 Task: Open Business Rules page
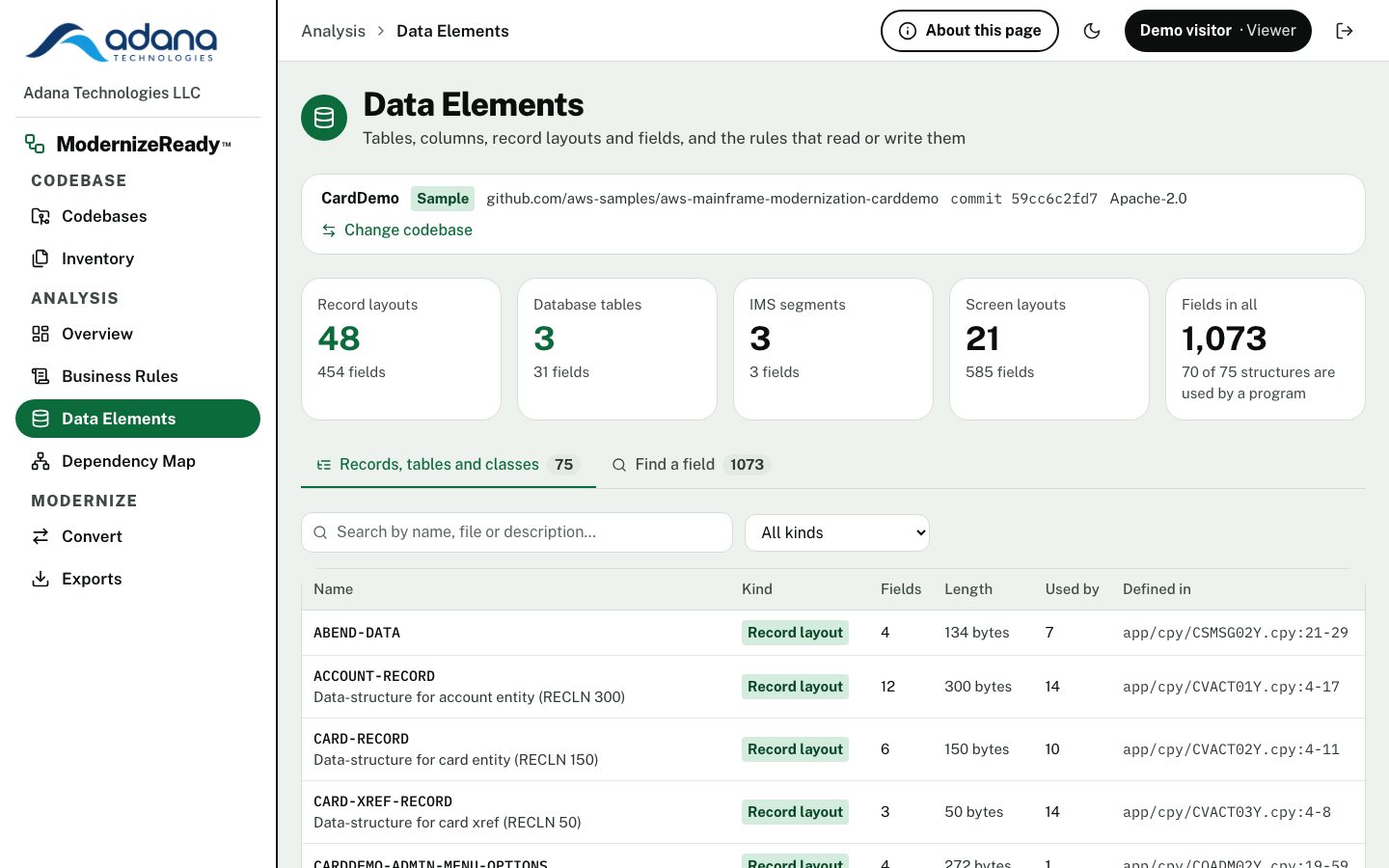click(138, 376)
